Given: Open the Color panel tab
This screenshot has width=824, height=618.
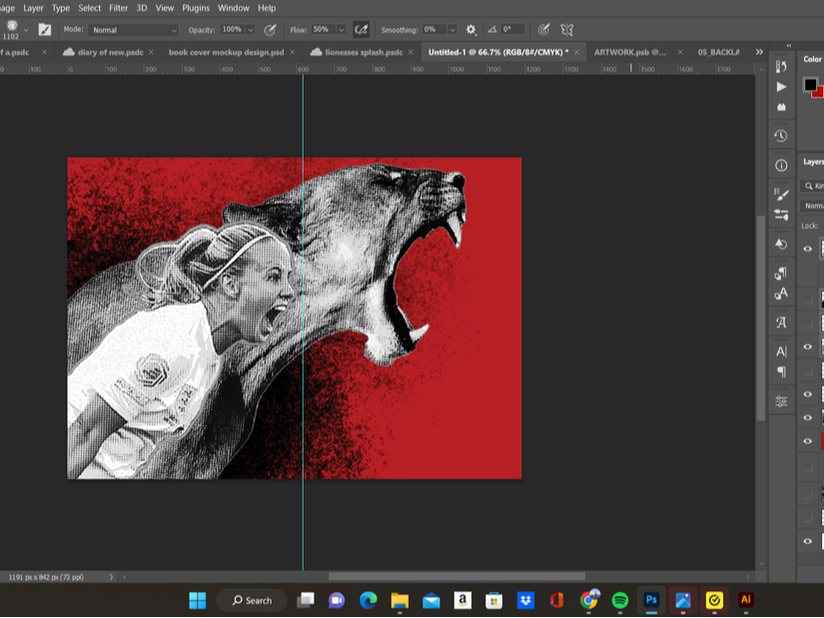Looking at the screenshot, I should tap(812, 59).
